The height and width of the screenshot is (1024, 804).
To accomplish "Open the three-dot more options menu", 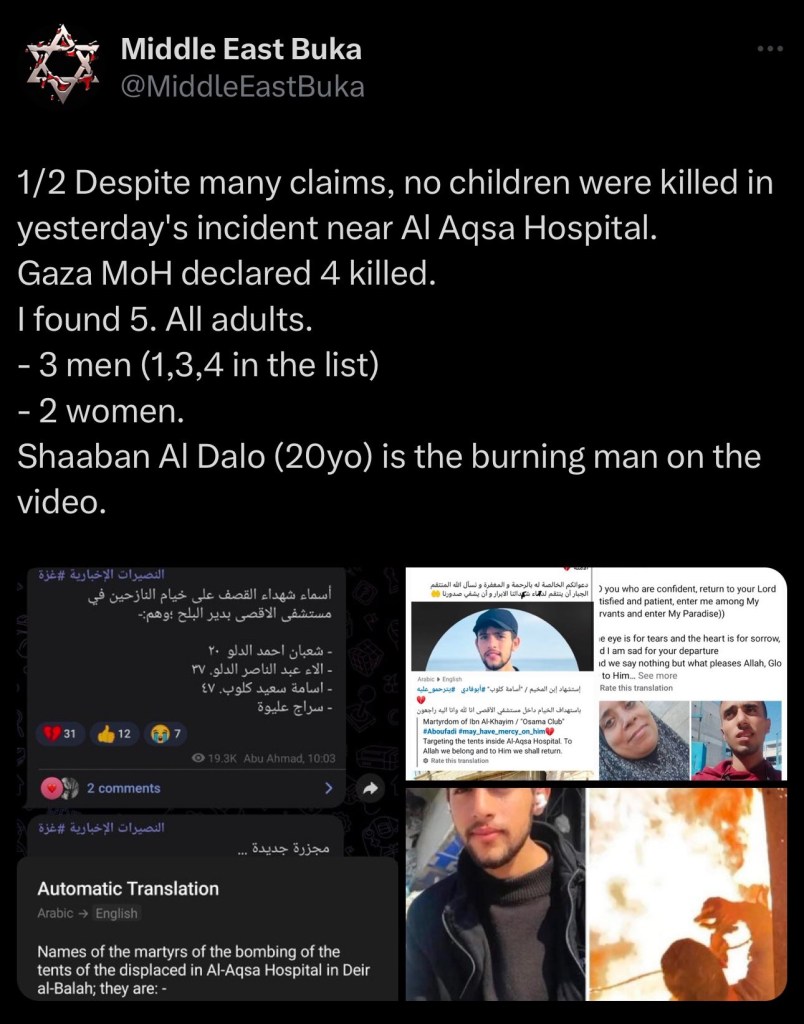I will tap(770, 49).
